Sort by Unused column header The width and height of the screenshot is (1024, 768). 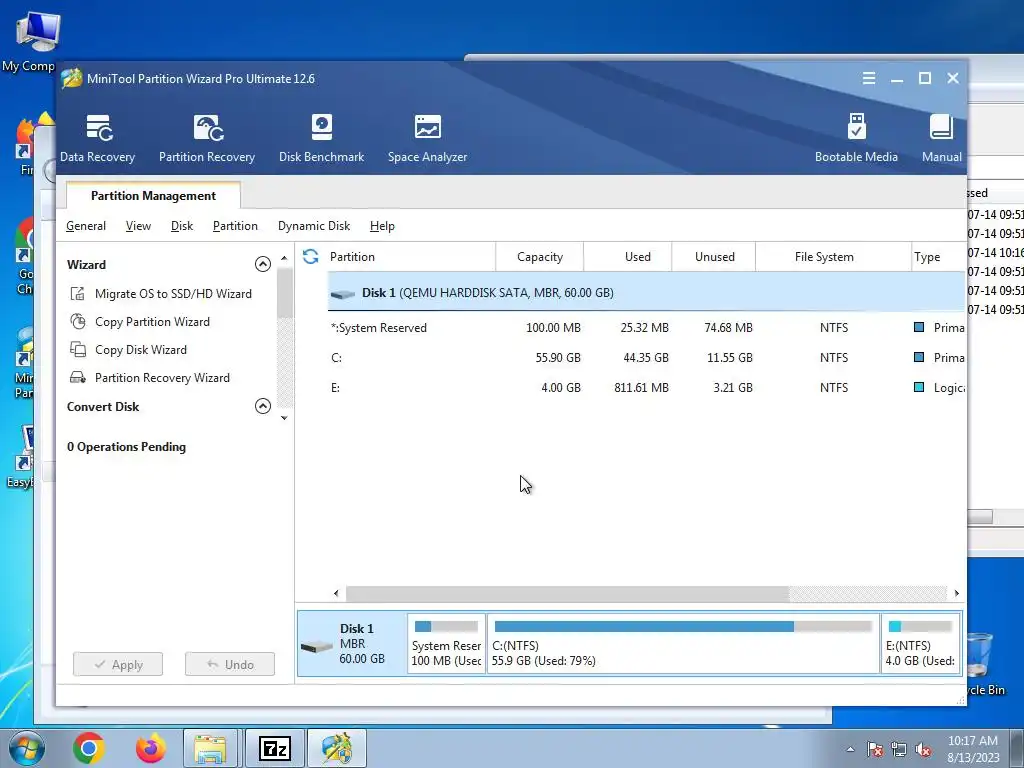[x=714, y=257]
